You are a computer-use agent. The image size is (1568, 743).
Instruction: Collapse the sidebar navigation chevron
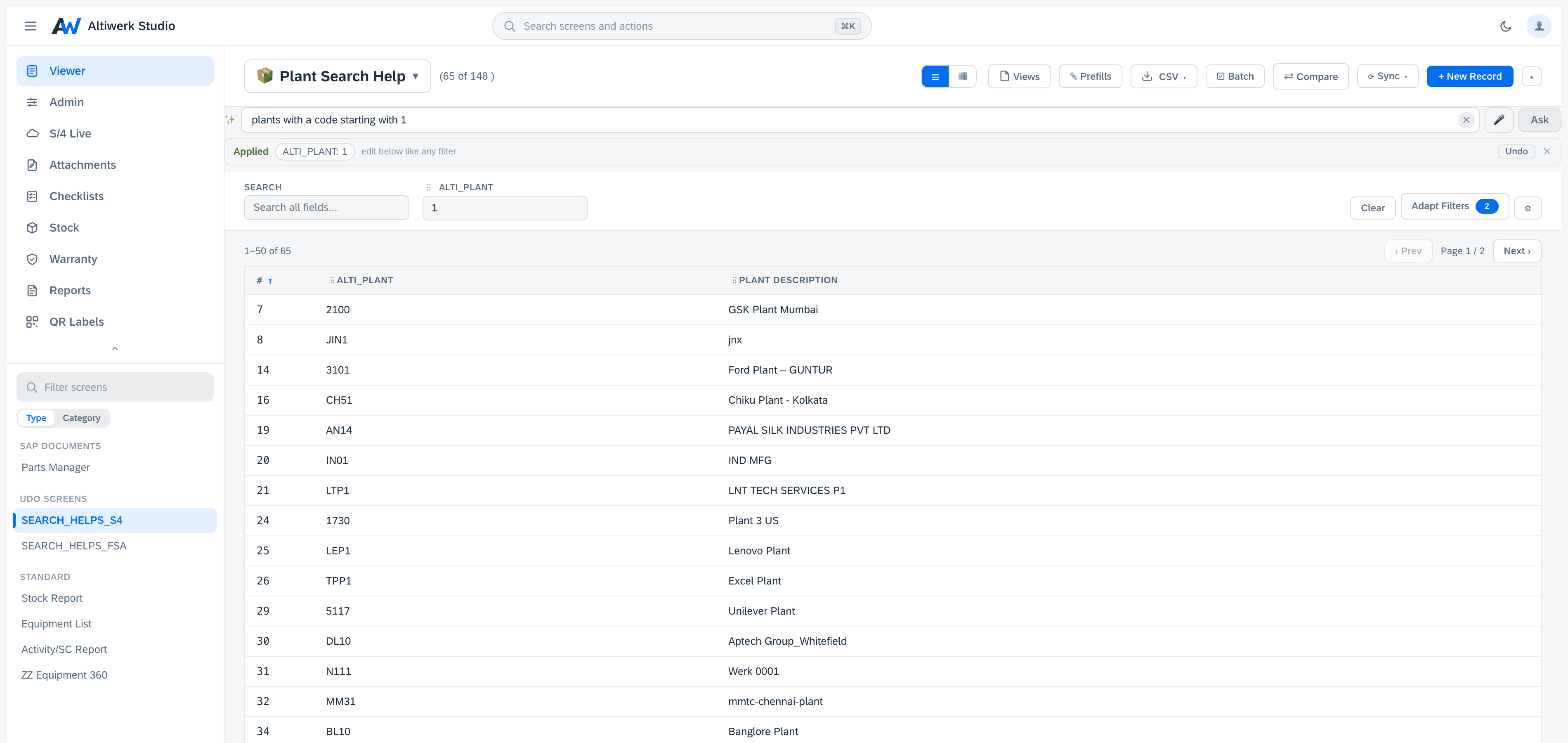click(115, 349)
